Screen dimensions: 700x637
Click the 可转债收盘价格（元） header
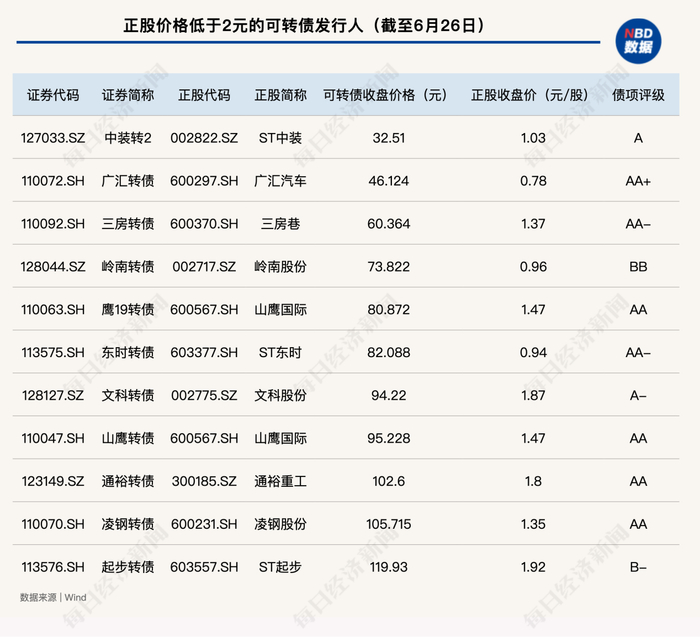click(385, 95)
